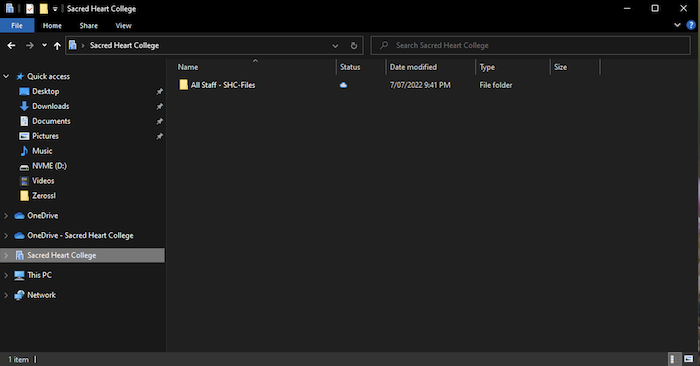Screen dimensions: 700x366
Task: Refresh the Sacred Heart College folder view
Action: [354, 46]
